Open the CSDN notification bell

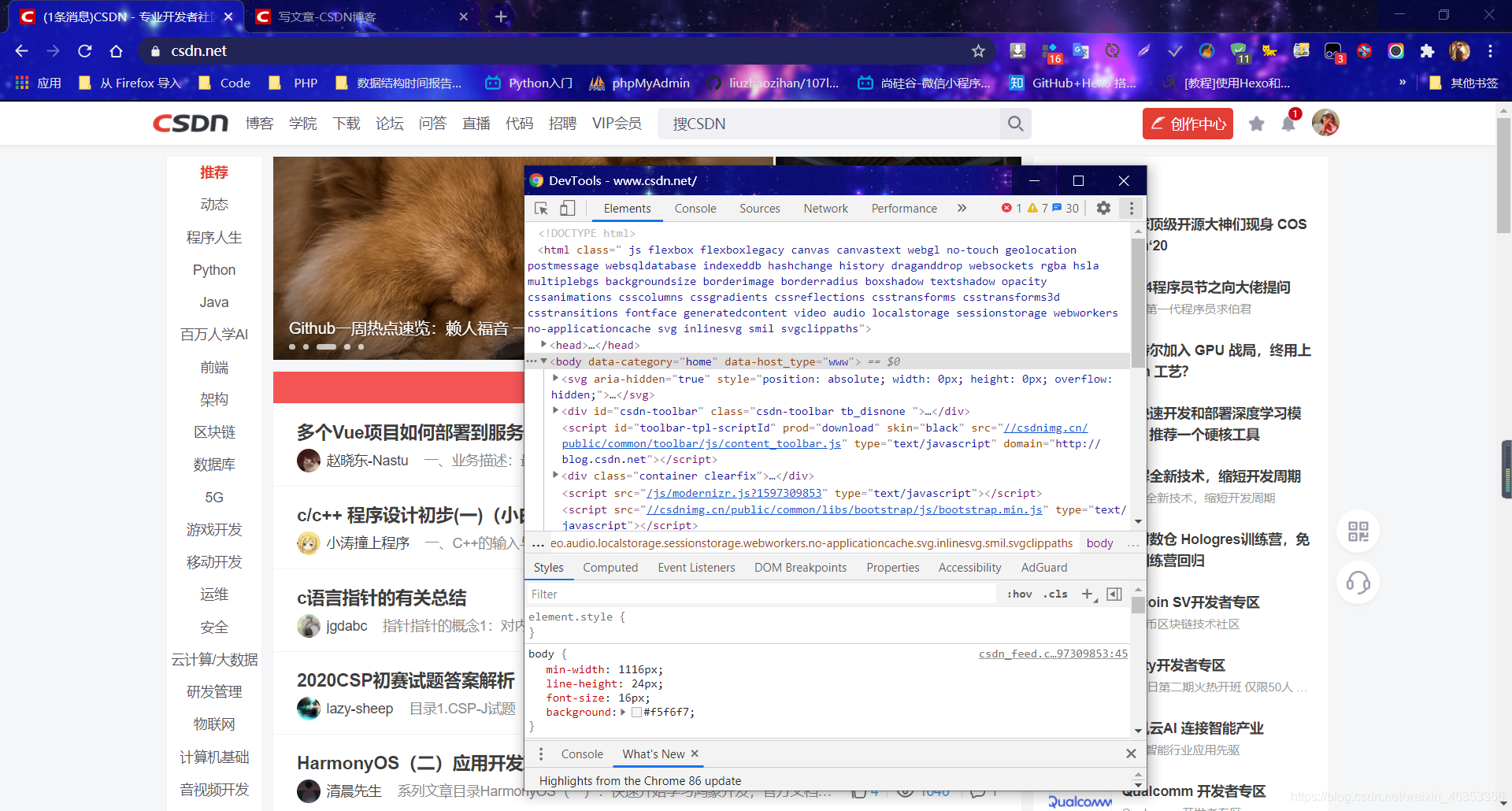pyautogui.click(x=1288, y=124)
